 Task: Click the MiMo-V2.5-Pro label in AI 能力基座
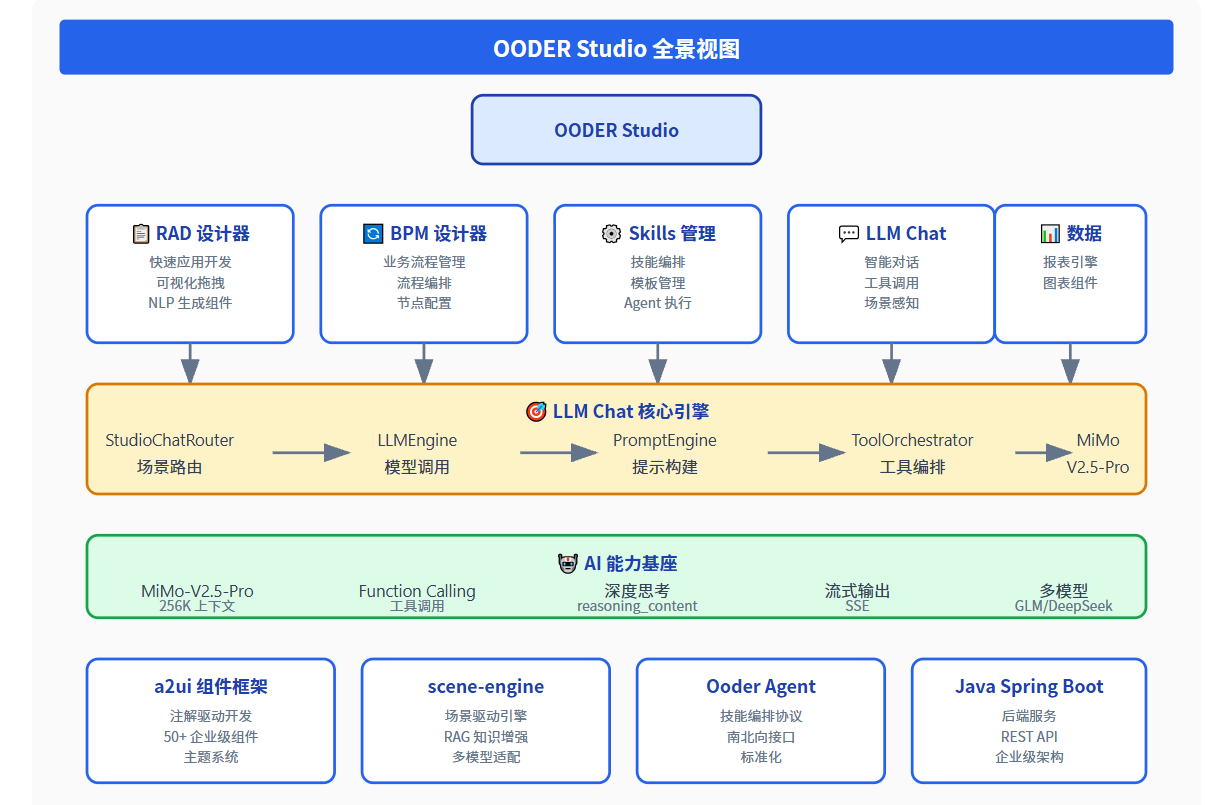(197, 591)
